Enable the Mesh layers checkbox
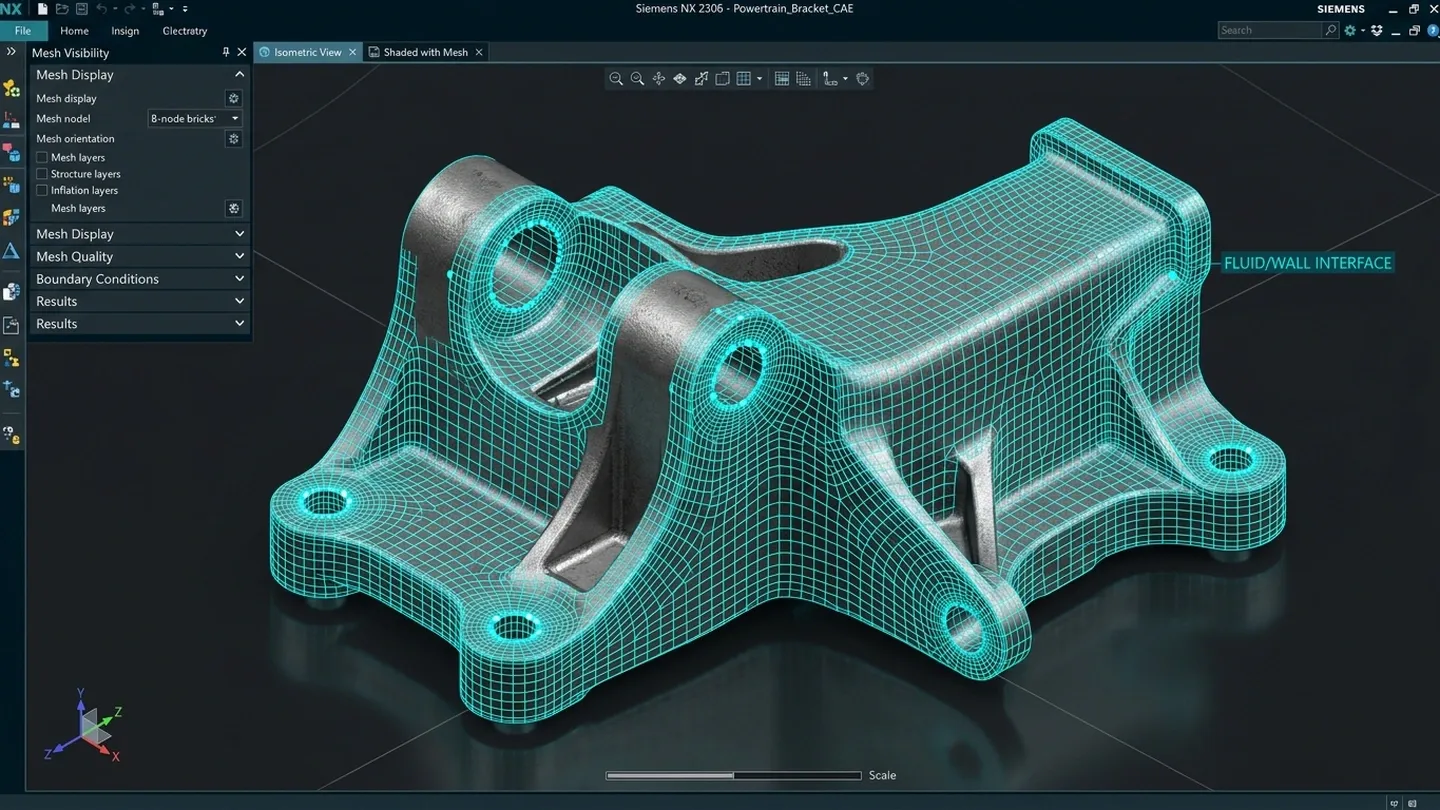The width and height of the screenshot is (1440, 810). (42, 157)
